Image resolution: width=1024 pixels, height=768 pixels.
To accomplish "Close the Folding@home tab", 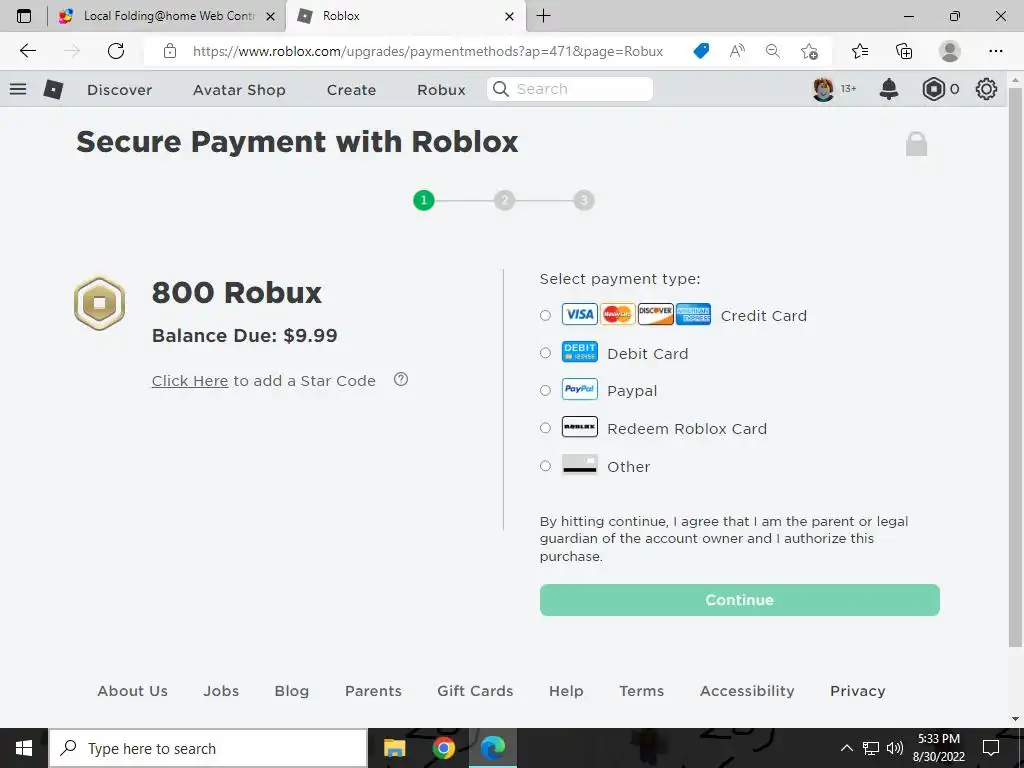I will [270, 16].
